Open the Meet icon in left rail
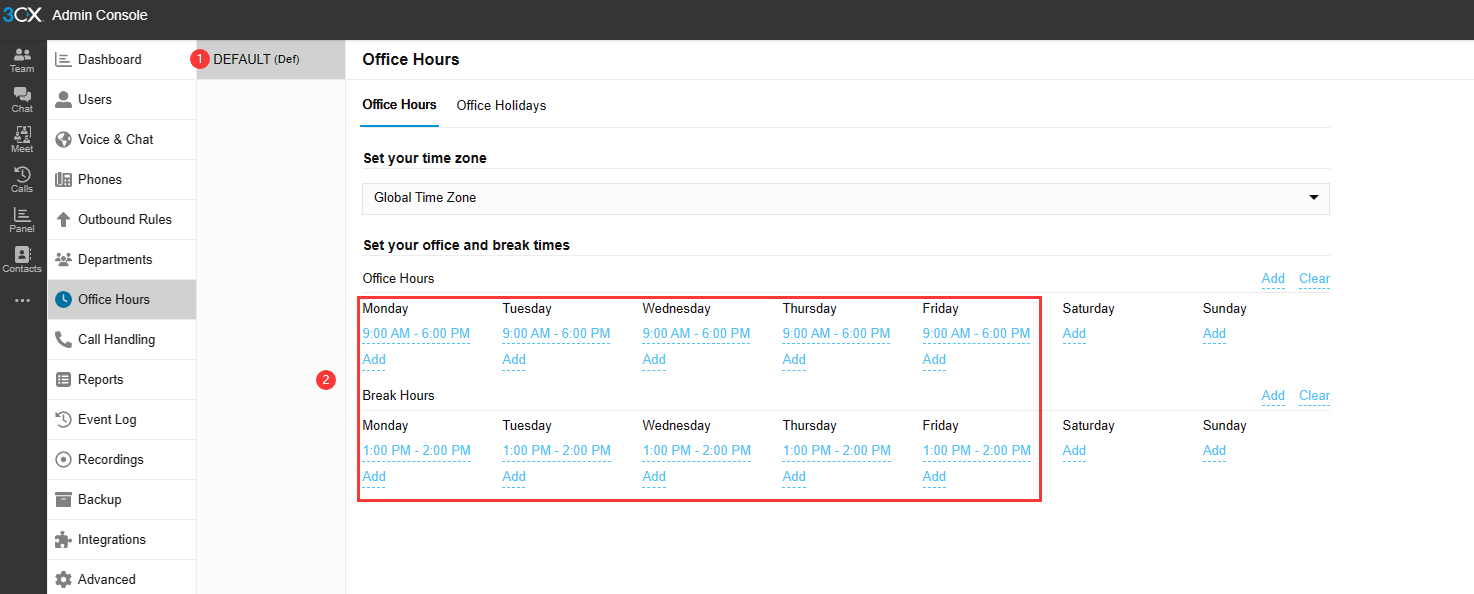This screenshot has width=1474, height=594. (x=22, y=139)
